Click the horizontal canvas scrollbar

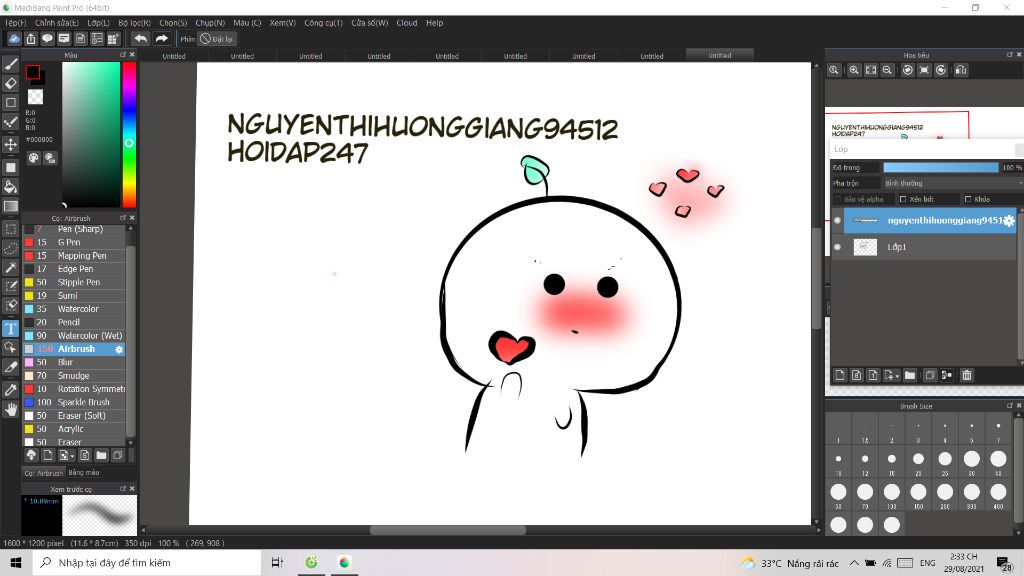(448, 530)
